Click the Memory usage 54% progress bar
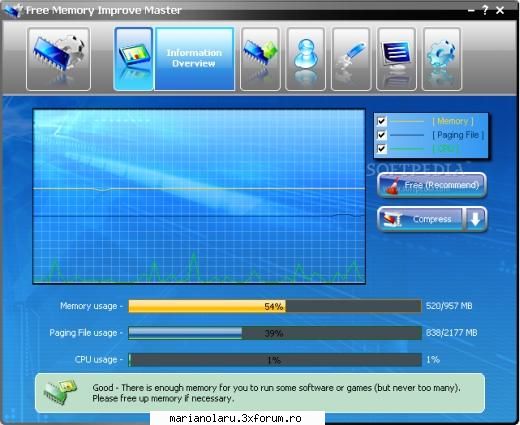 (x=275, y=306)
